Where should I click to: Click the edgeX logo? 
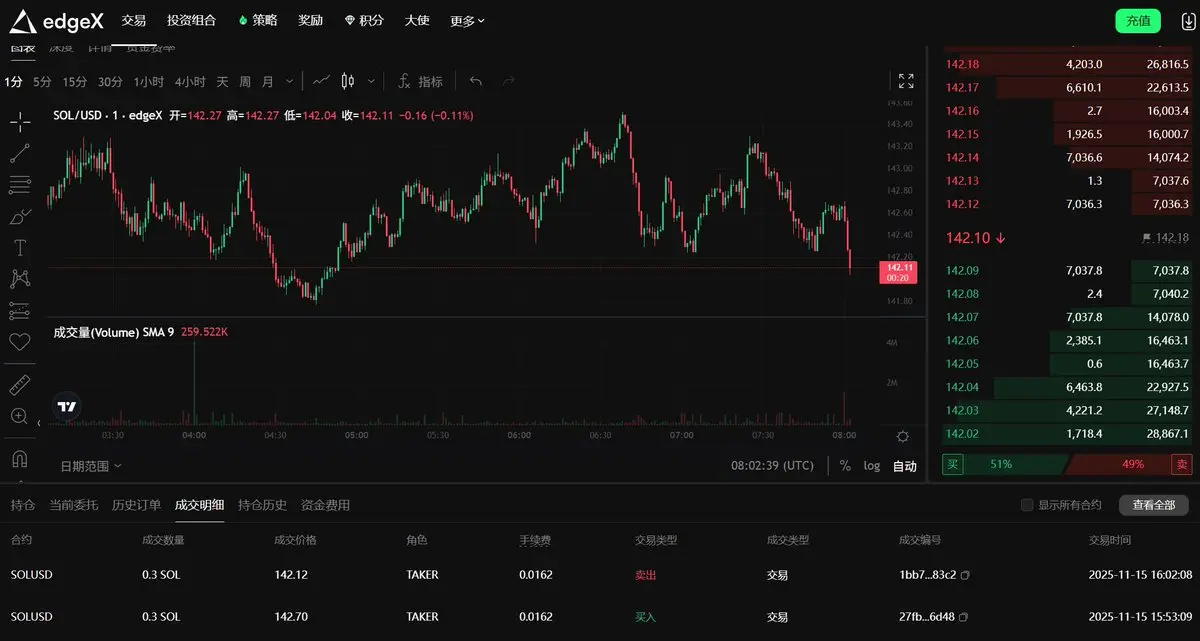pyautogui.click(x=57, y=21)
